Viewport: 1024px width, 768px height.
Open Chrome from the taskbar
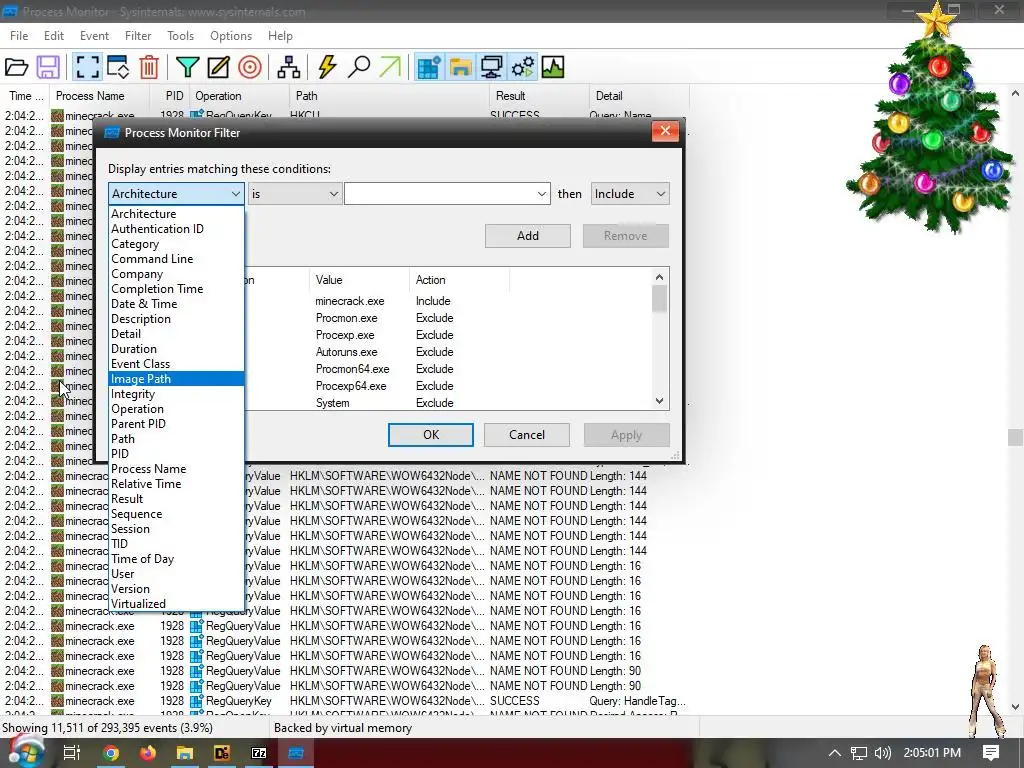pos(111,753)
